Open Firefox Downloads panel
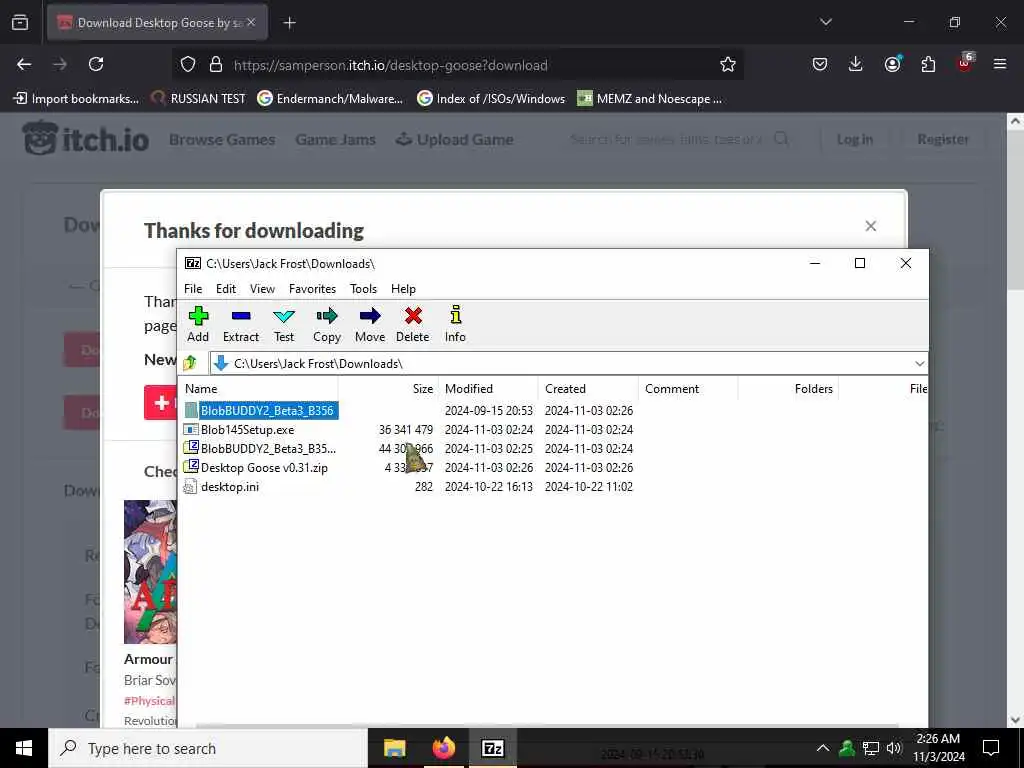Image resolution: width=1024 pixels, height=768 pixels. coord(856,64)
